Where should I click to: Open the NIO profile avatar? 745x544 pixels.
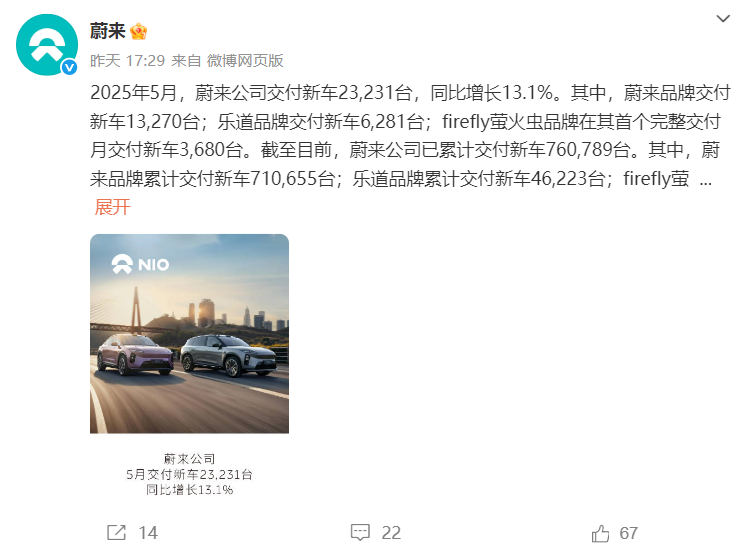click(47, 45)
